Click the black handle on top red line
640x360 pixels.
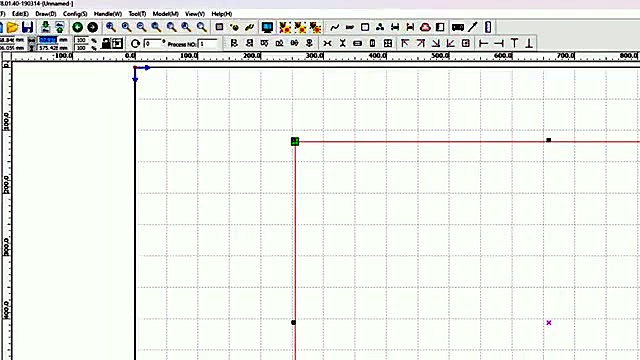(x=549, y=140)
